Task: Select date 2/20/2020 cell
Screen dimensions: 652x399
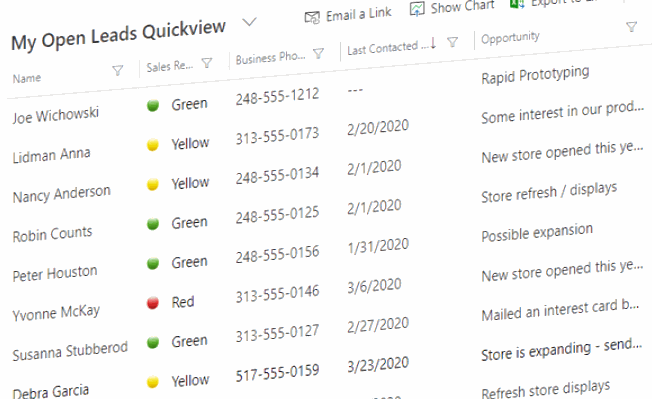Action: tap(378, 128)
